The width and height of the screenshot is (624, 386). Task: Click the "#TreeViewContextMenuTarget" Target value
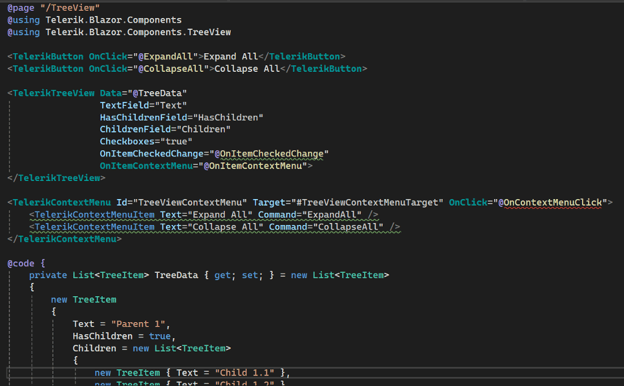coord(367,203)
